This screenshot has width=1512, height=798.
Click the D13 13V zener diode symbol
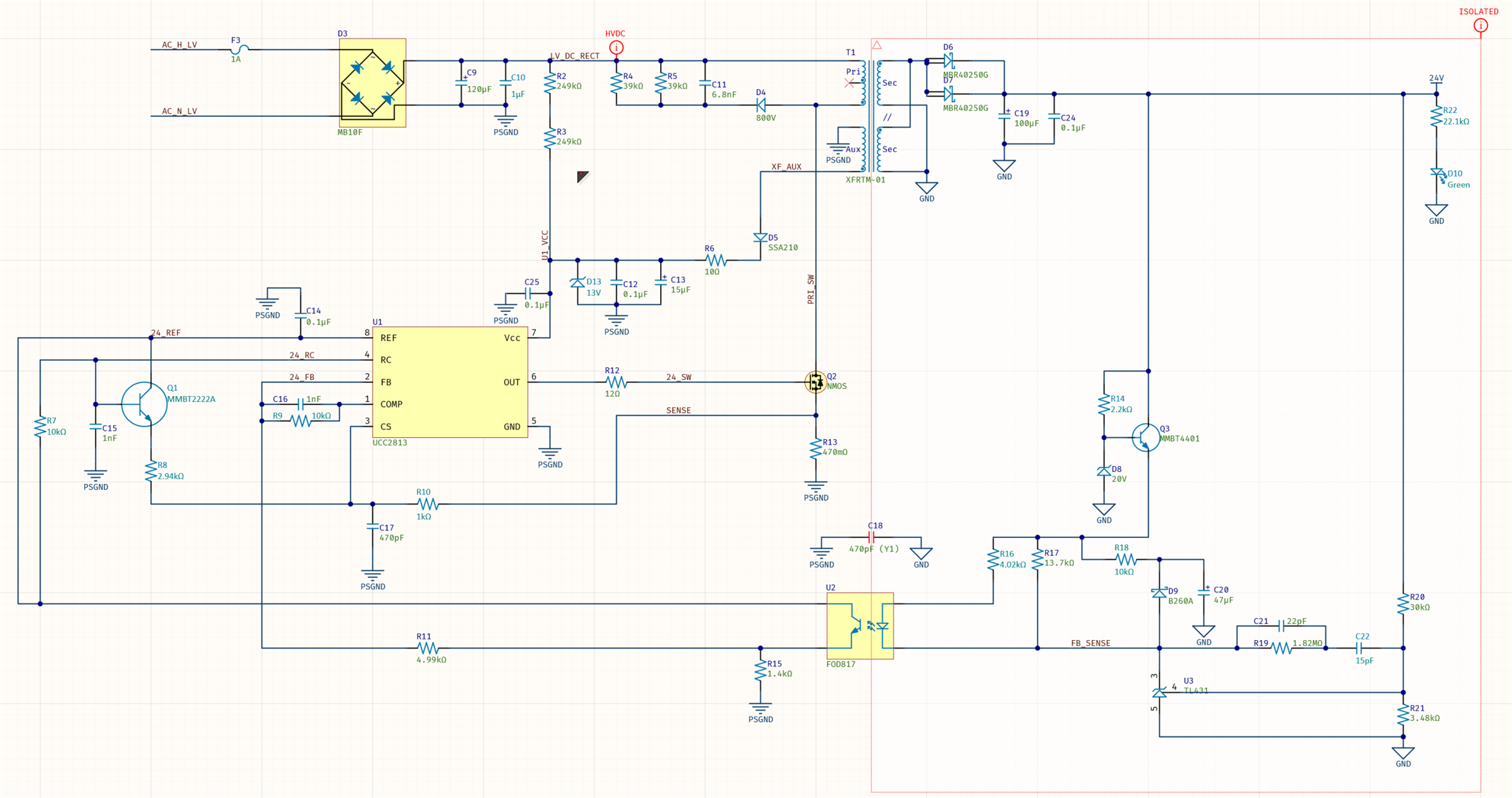click(577, 283)
